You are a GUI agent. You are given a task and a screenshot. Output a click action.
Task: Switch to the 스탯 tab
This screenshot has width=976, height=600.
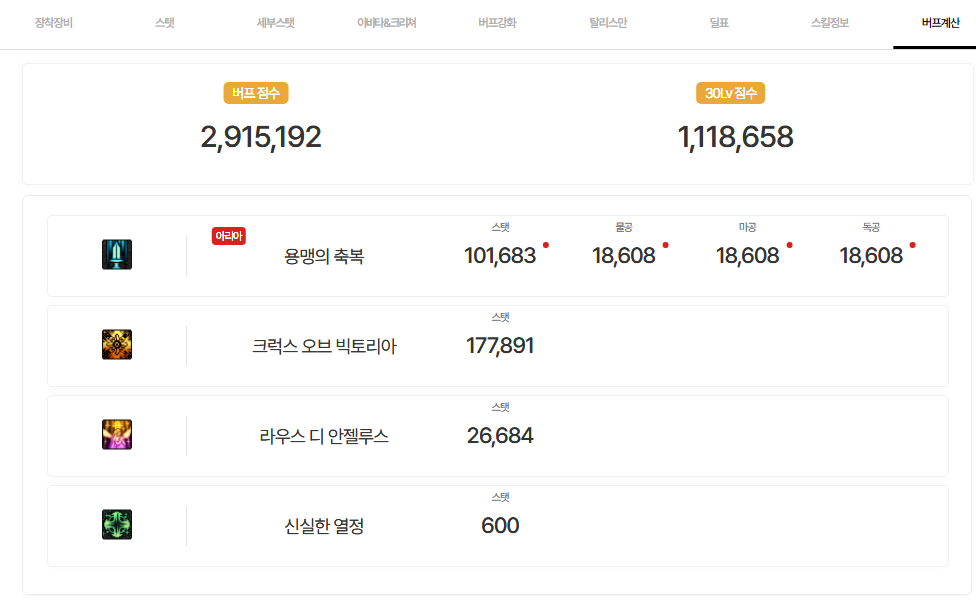tap(165, 23)
